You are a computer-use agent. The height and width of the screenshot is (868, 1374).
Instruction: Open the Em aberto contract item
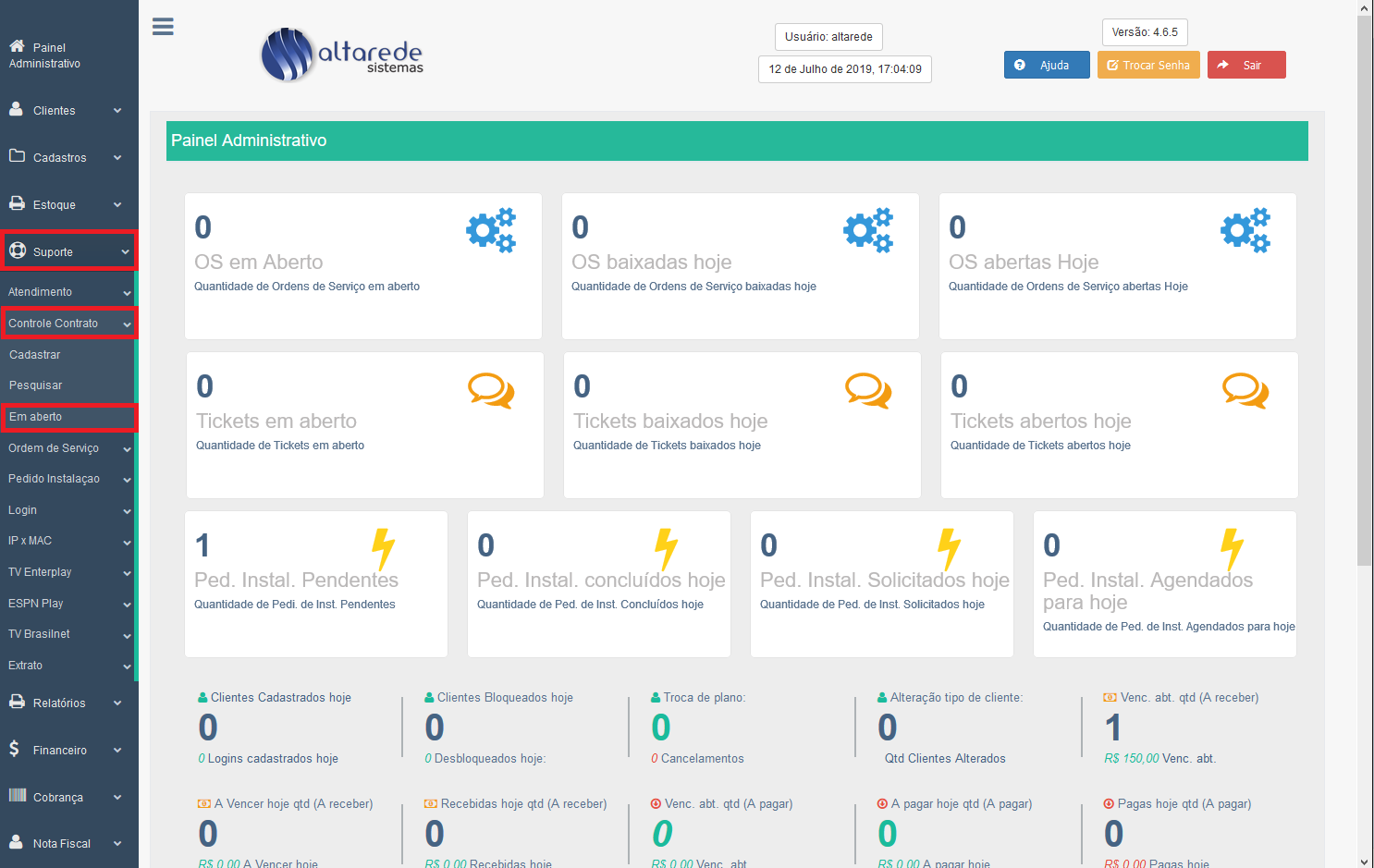tap(68, 417)
